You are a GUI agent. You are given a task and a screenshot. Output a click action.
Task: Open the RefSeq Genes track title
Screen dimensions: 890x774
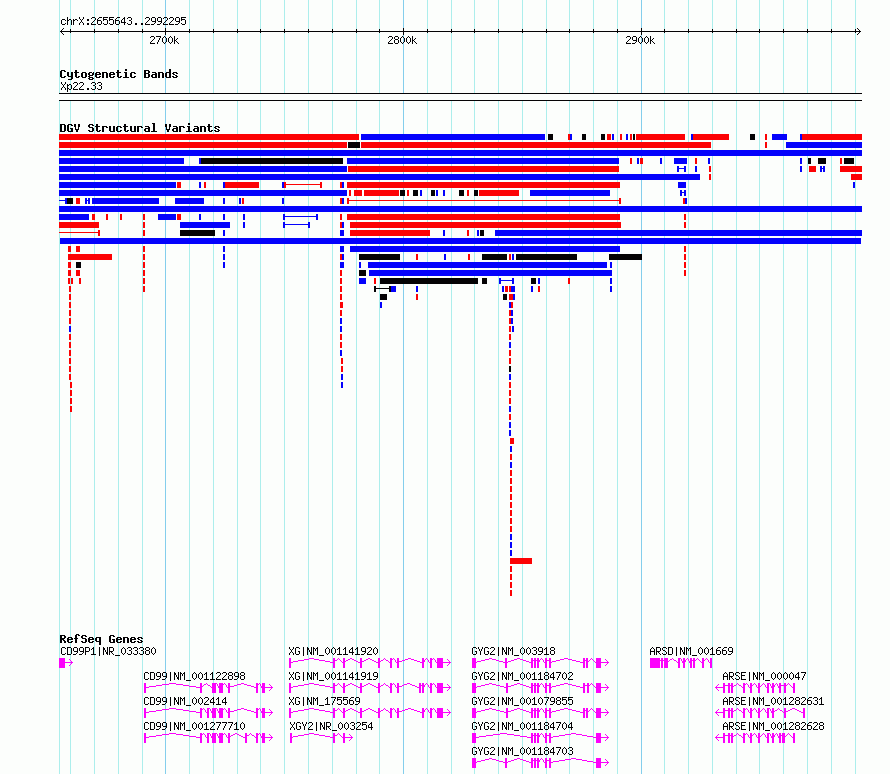pyautogui.click(x=101, y=639)
